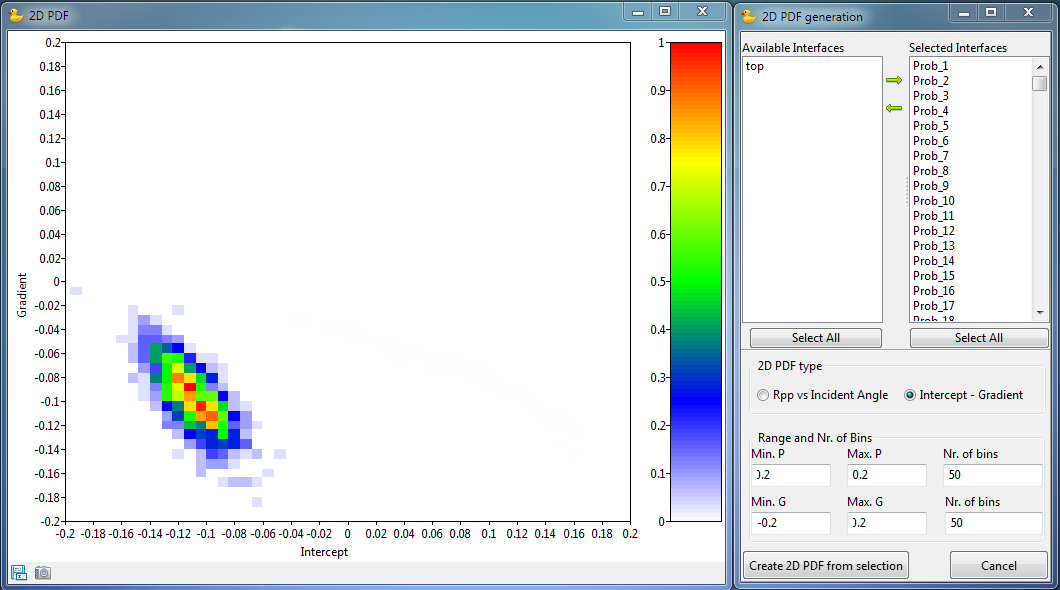Viewport: 1060px width, 590px height.
Task: Click the P Nr. of bins field
Action: point(992,475)
